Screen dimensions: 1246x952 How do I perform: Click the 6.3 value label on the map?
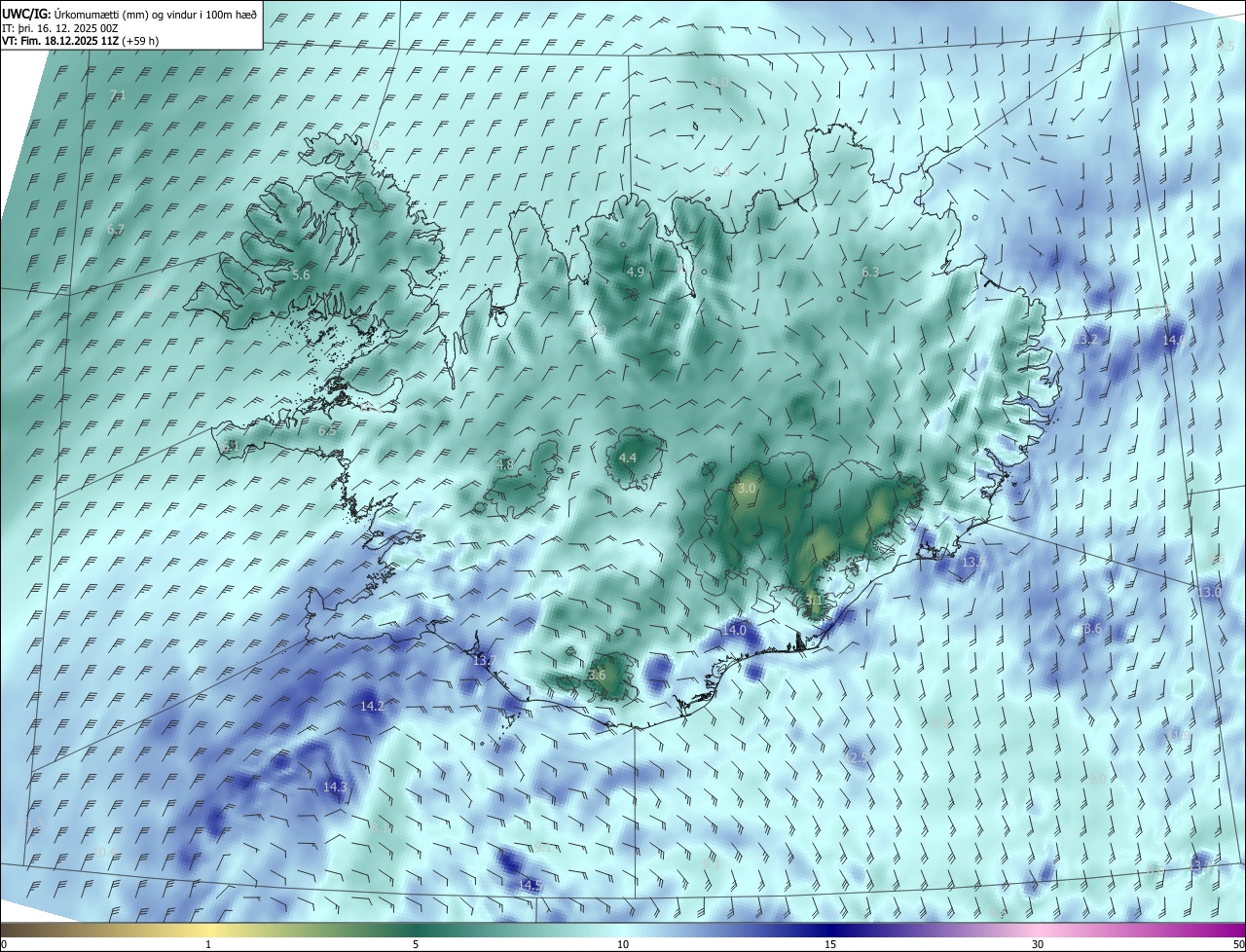click(x=870, y=273)
